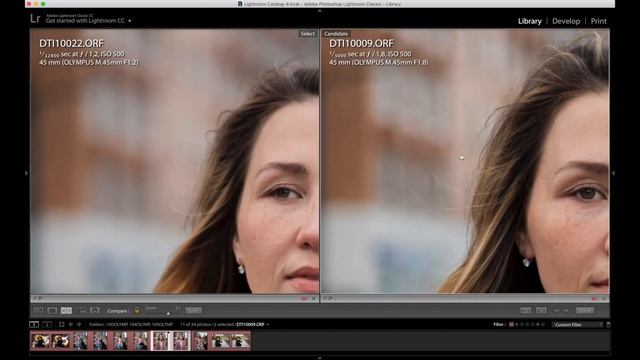The image size is (640, 360).
Task: Click the filmstrip grid shortcut icon
Action: [x=62, y=324]
